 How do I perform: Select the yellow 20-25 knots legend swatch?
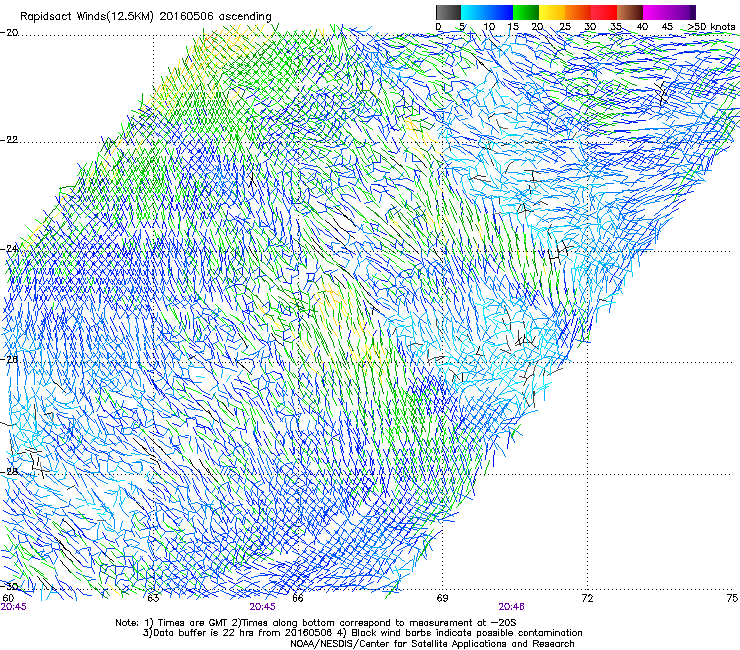552,12
